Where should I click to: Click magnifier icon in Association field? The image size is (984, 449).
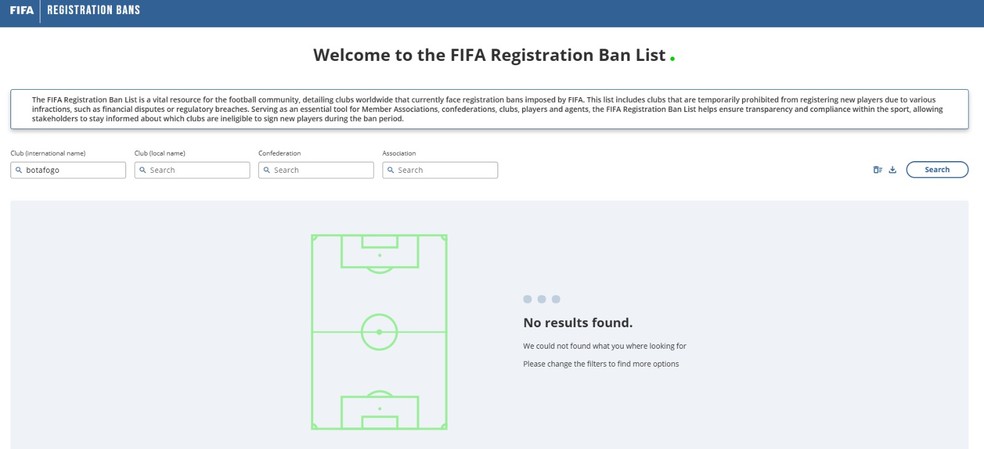coord(391,170)
